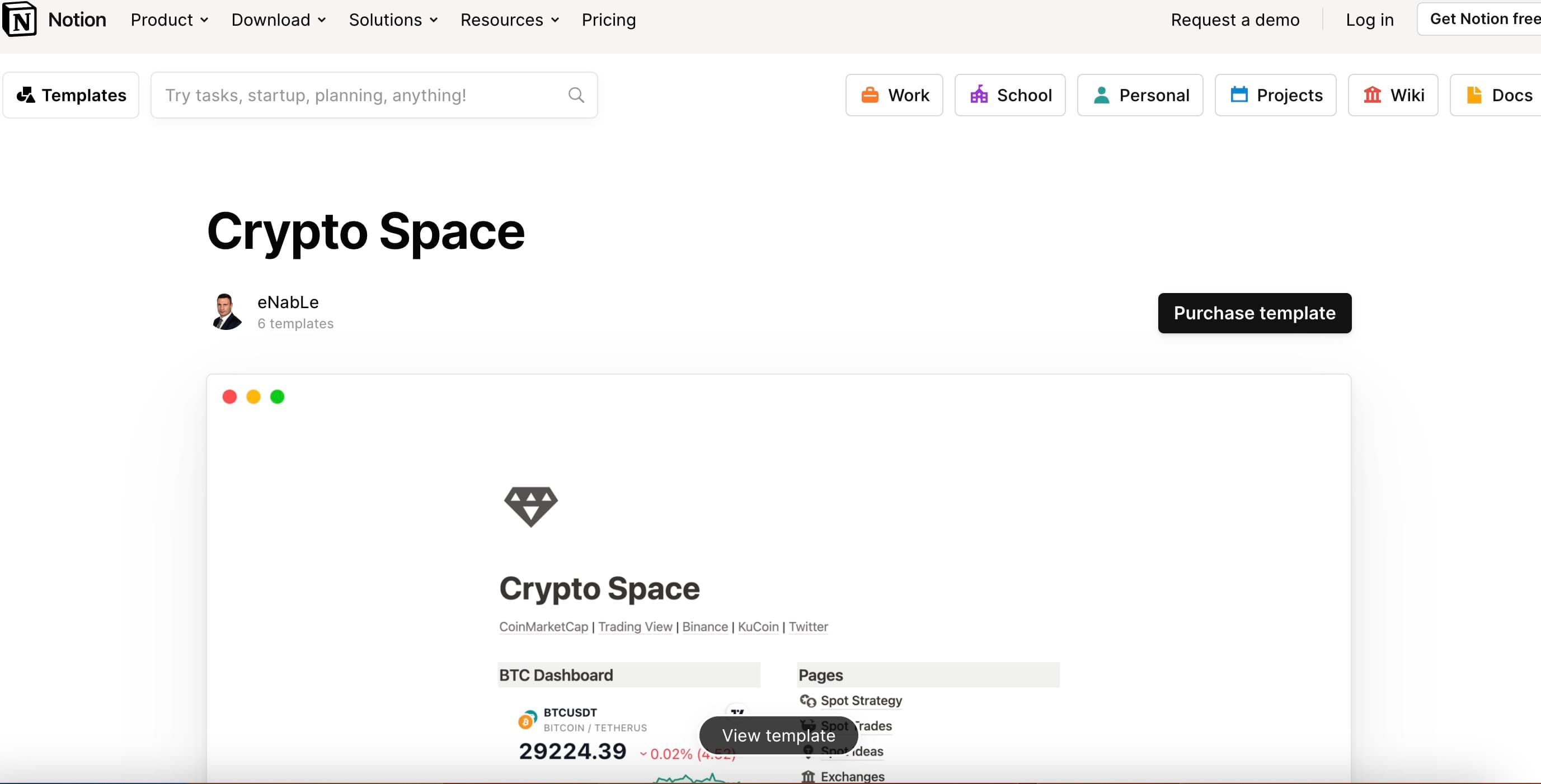Image resolution: width=1541 pixels, height=784 pixels.
Task: Select Log in
Action: click(x=1369, y=20)
